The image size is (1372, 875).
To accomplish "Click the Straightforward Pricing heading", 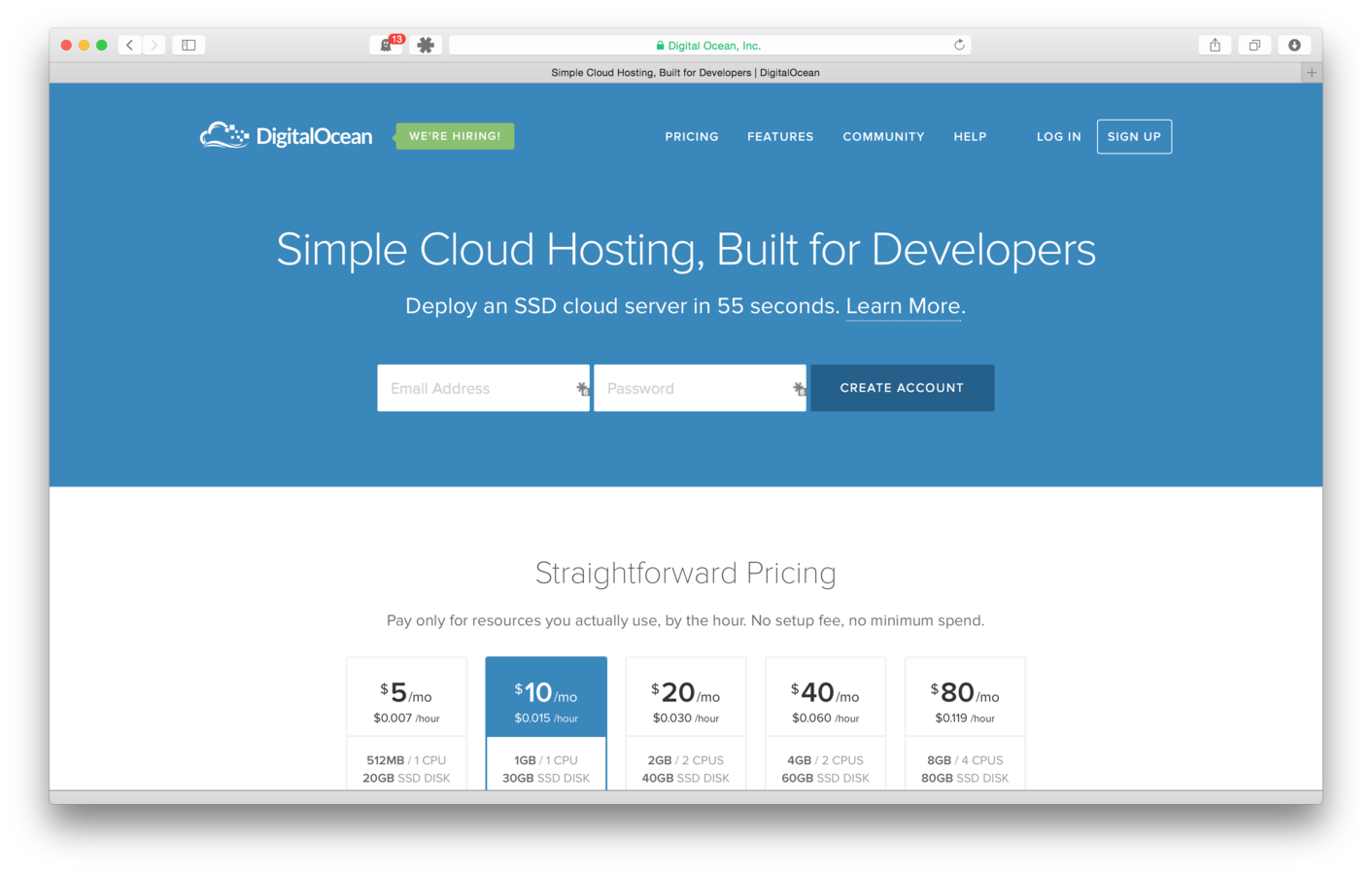I will (x=686, y=574).
